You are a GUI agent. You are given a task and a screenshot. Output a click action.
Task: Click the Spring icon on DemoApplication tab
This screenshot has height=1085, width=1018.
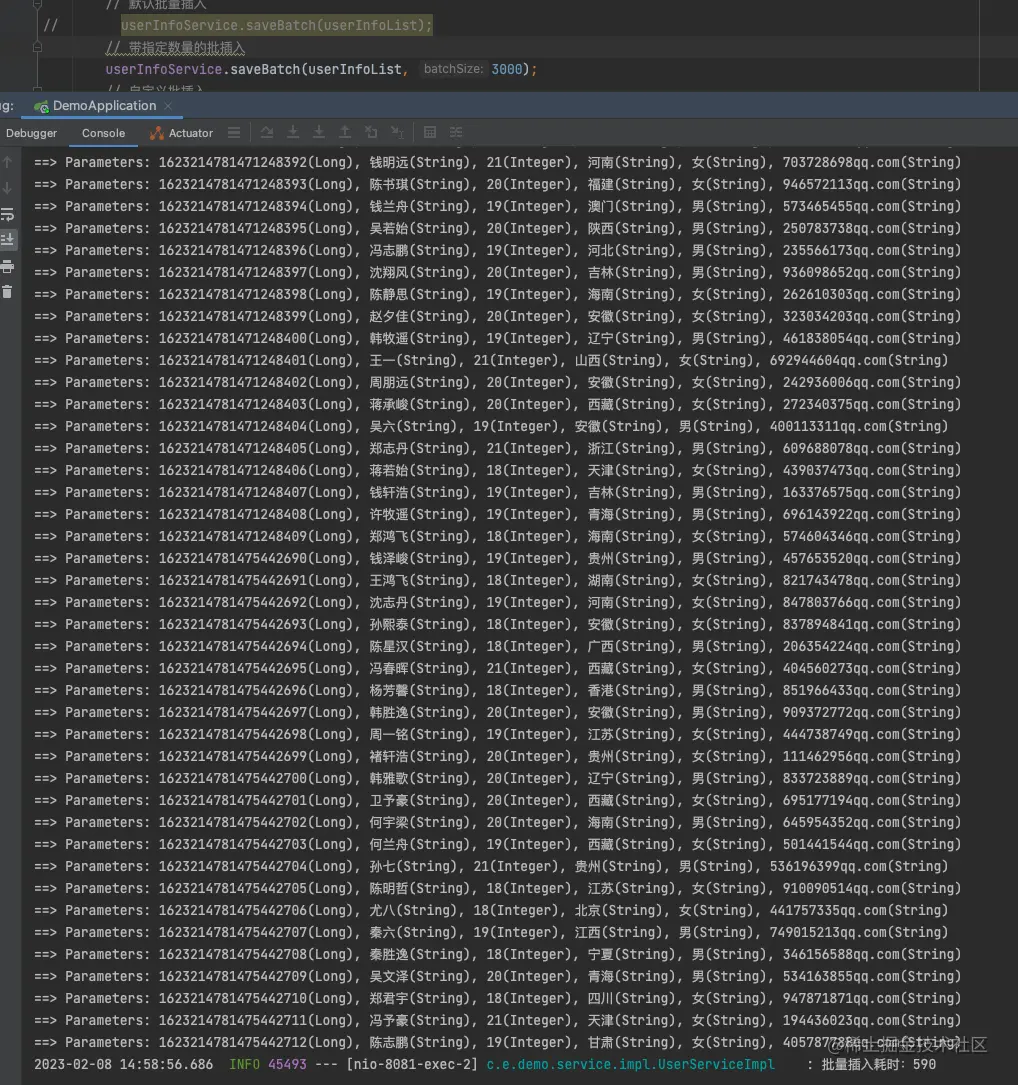[41, 107]
